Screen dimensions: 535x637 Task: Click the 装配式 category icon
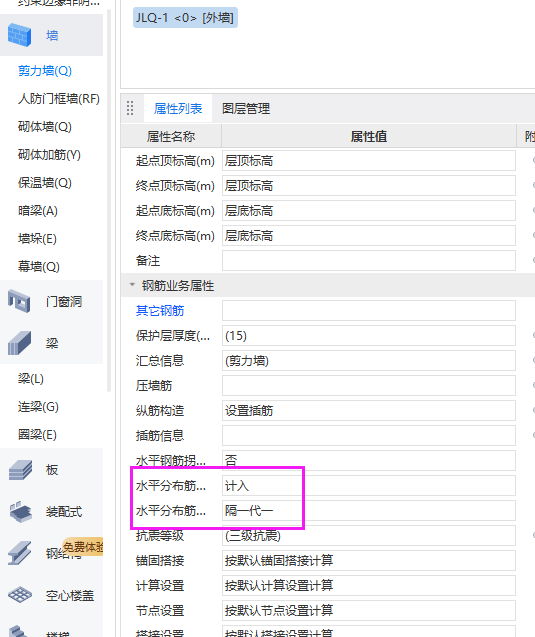pos(20,511)
